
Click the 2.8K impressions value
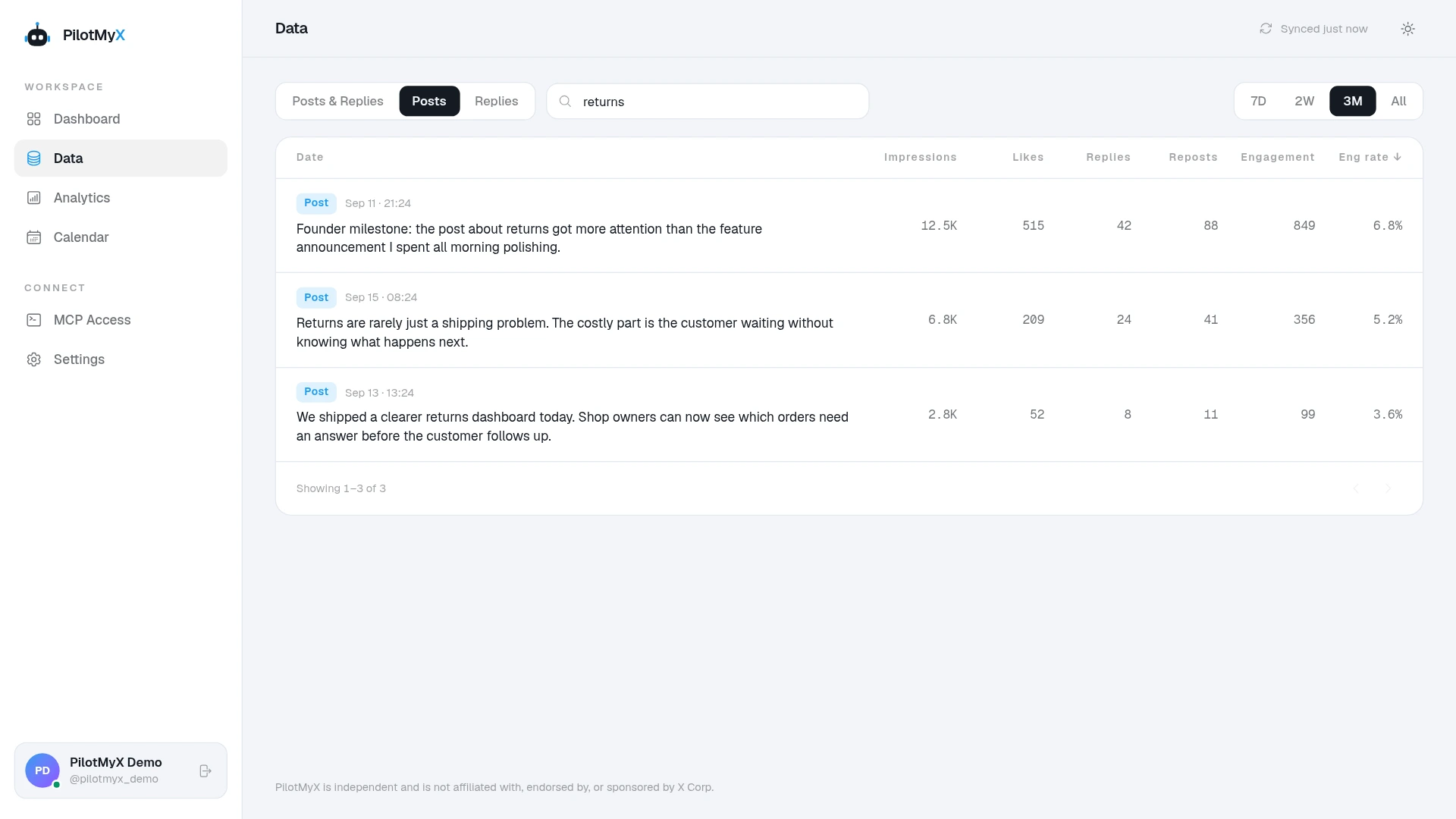click(x=943, y=414)
